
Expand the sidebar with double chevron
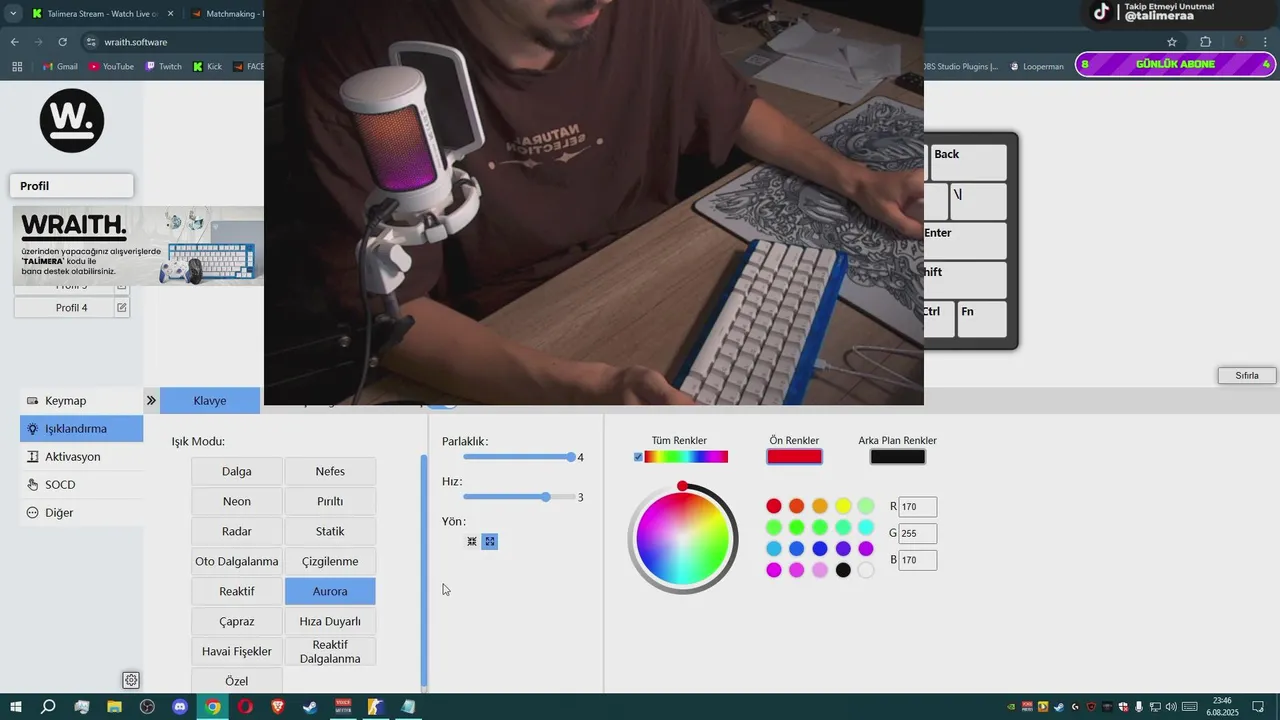coord(151,400)
